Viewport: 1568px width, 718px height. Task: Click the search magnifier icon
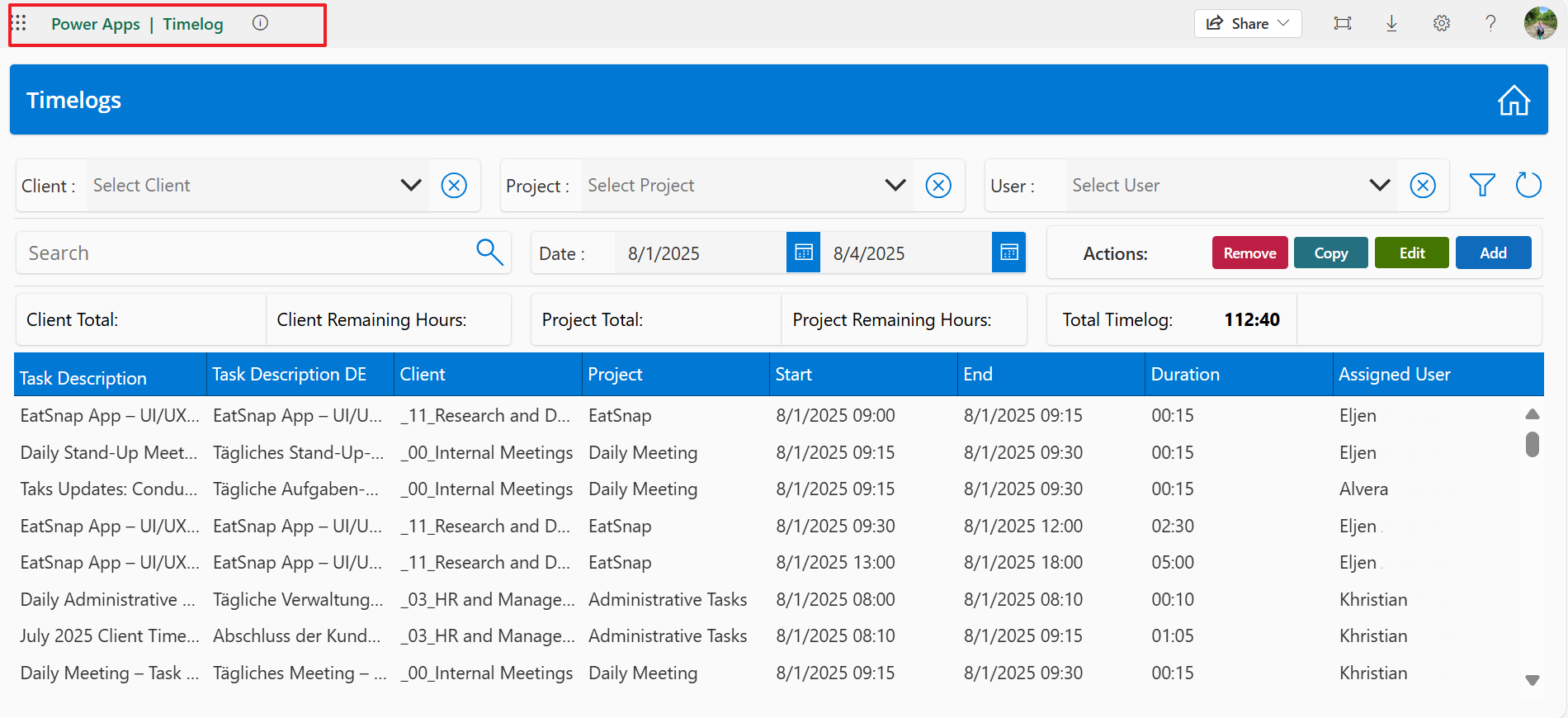coord(489,253)
